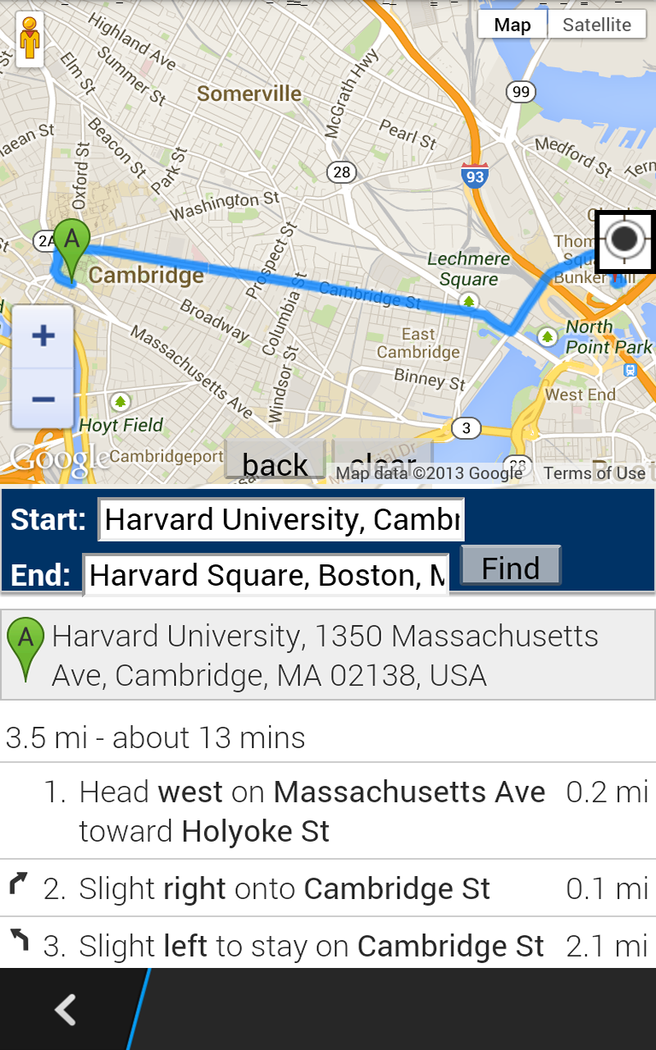This screenshot has height=1050, width=656.
Task: Zoom in with the plus button
Action: tap(43, 335)
